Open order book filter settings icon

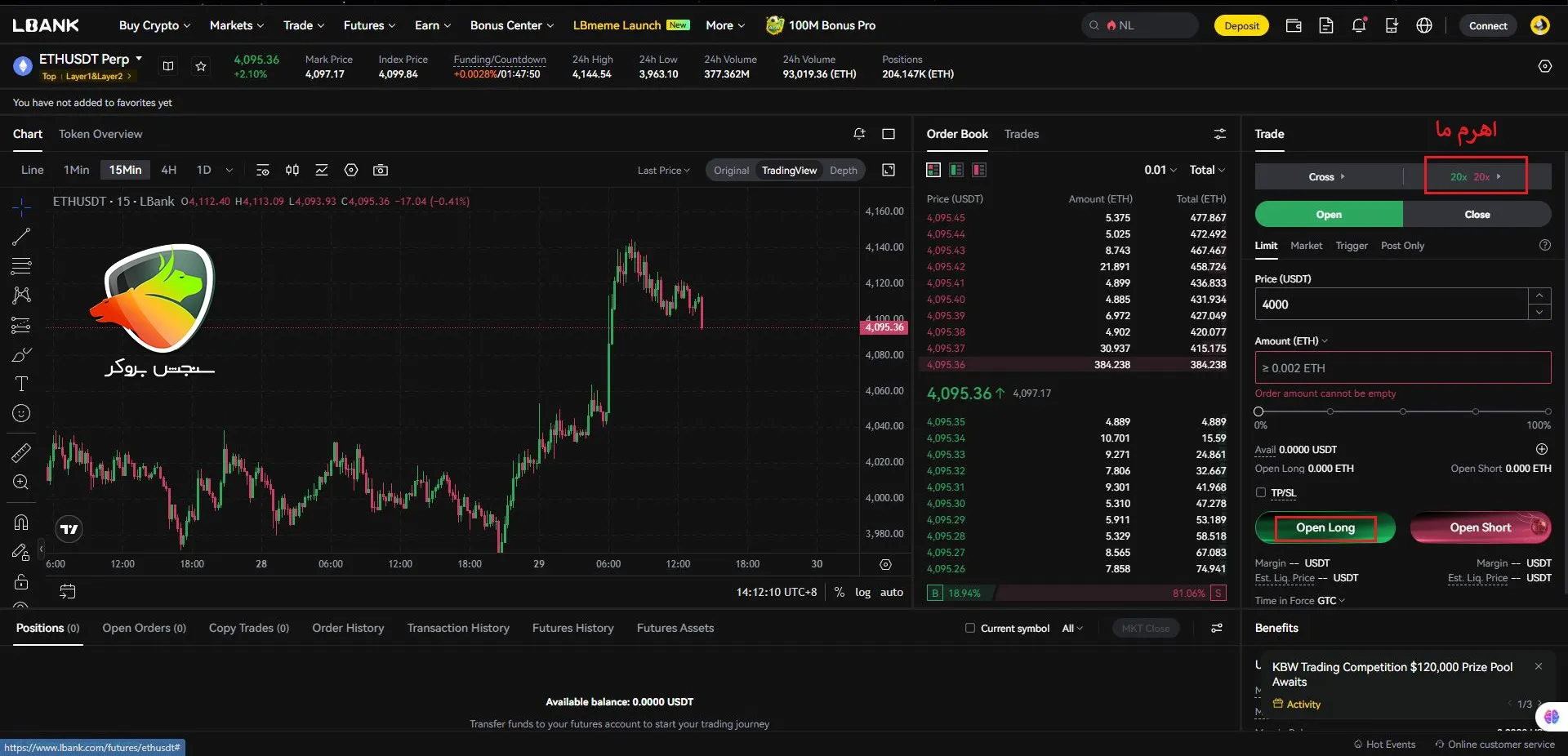(1219, 134)
